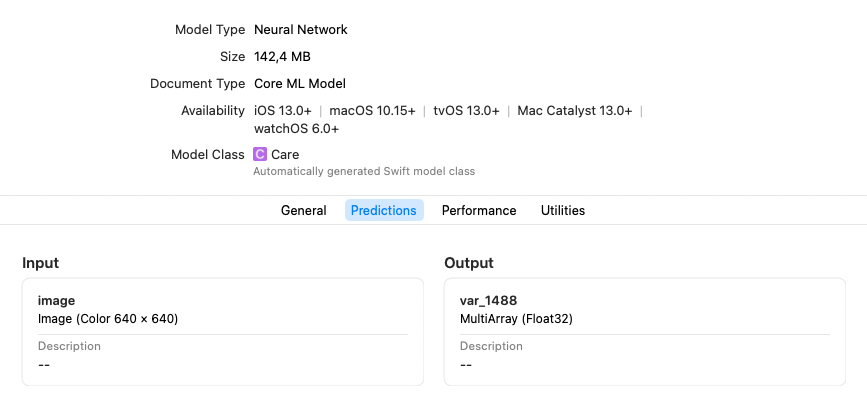
Task: Click the Output section heading
Action: (x=469, y=263)
